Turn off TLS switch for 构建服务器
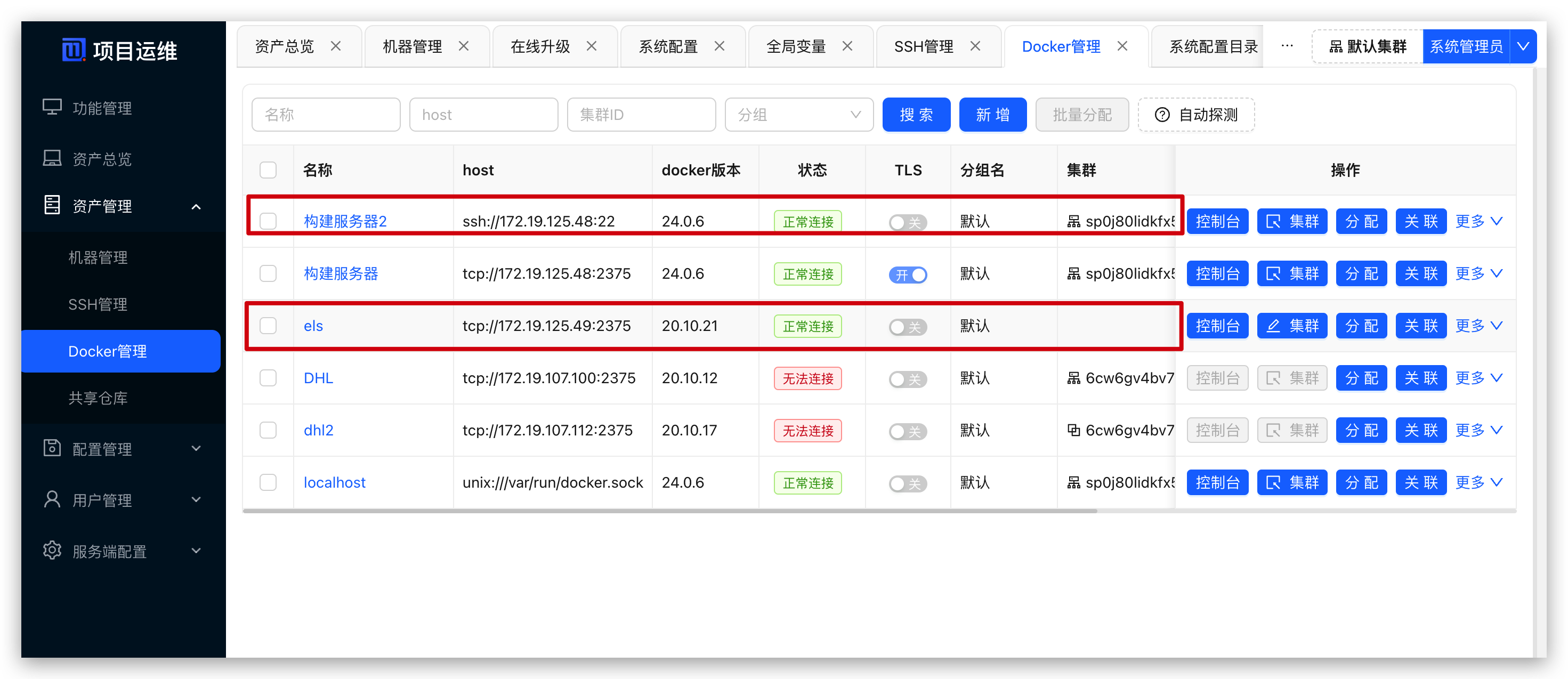This screenshot has width=1568, height=679. point(908,274)
